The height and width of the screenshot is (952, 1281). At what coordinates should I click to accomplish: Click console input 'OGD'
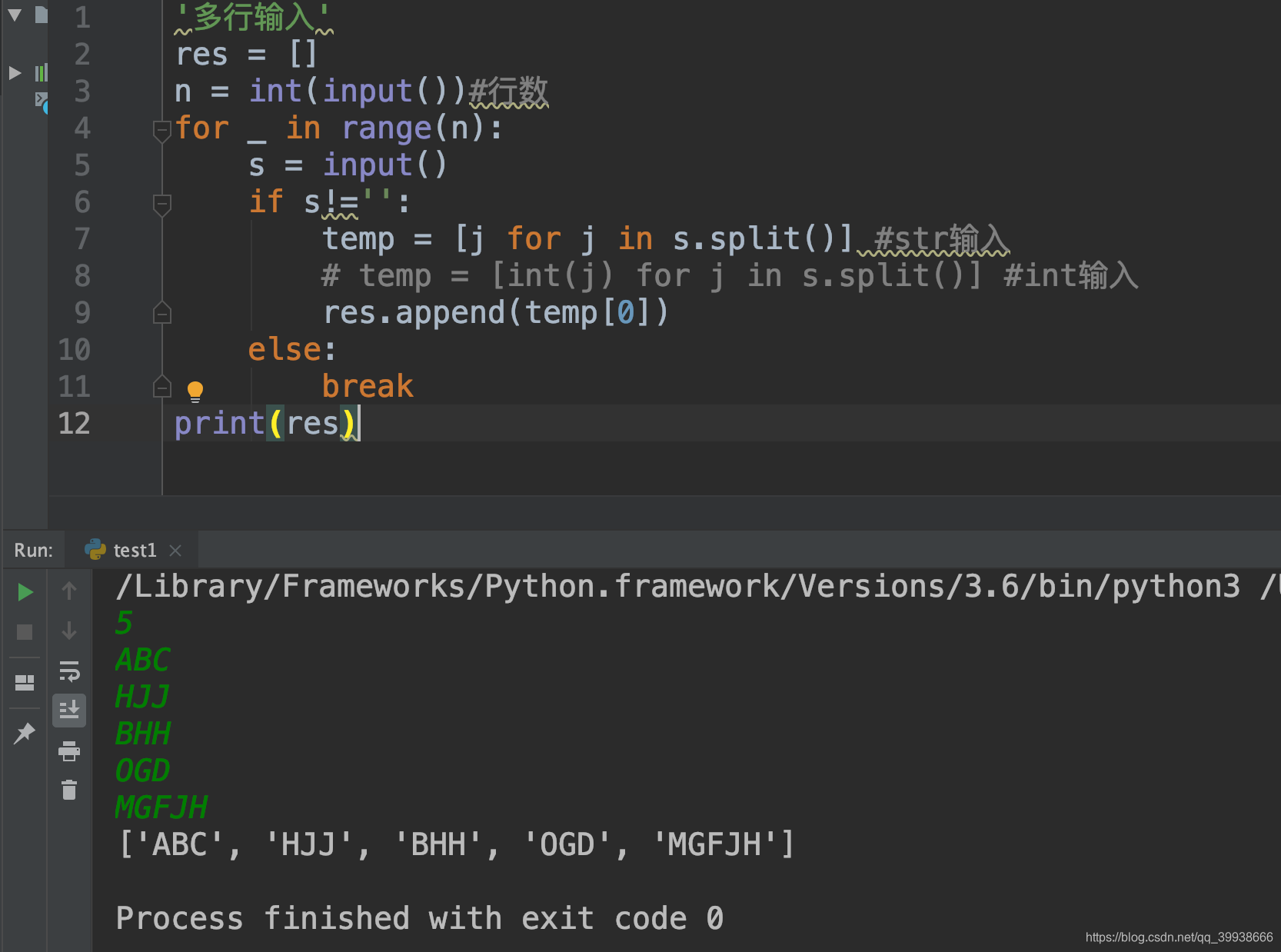click(x=142, y=771)
